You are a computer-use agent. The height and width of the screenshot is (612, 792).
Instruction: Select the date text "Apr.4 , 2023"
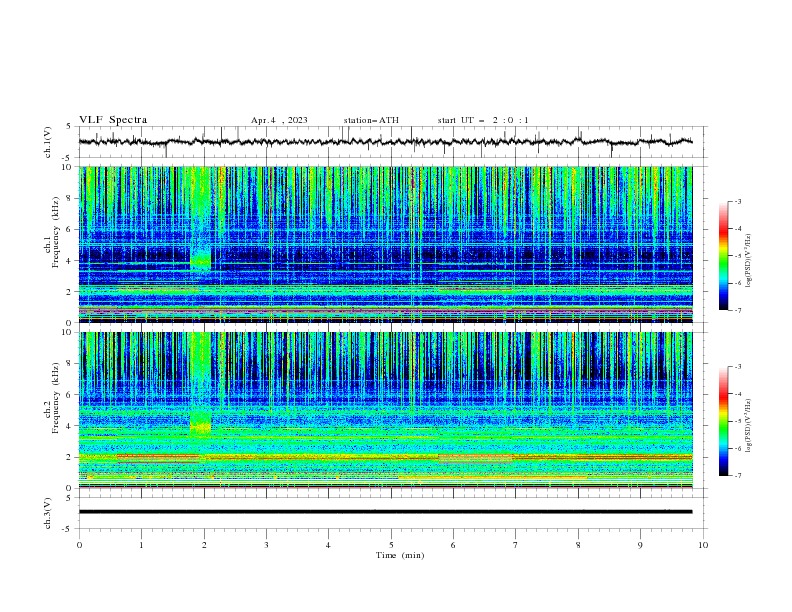click(279, 120)
